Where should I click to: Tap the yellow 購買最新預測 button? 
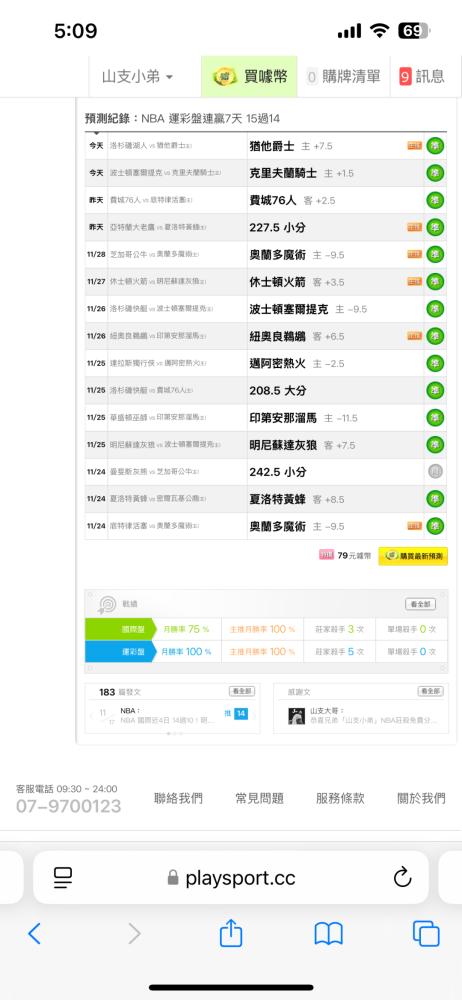(x=413, y=556)
